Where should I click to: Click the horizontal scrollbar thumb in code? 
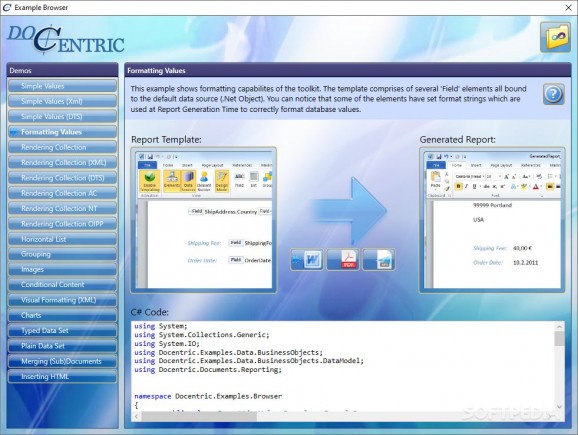[x=199, y=417]
